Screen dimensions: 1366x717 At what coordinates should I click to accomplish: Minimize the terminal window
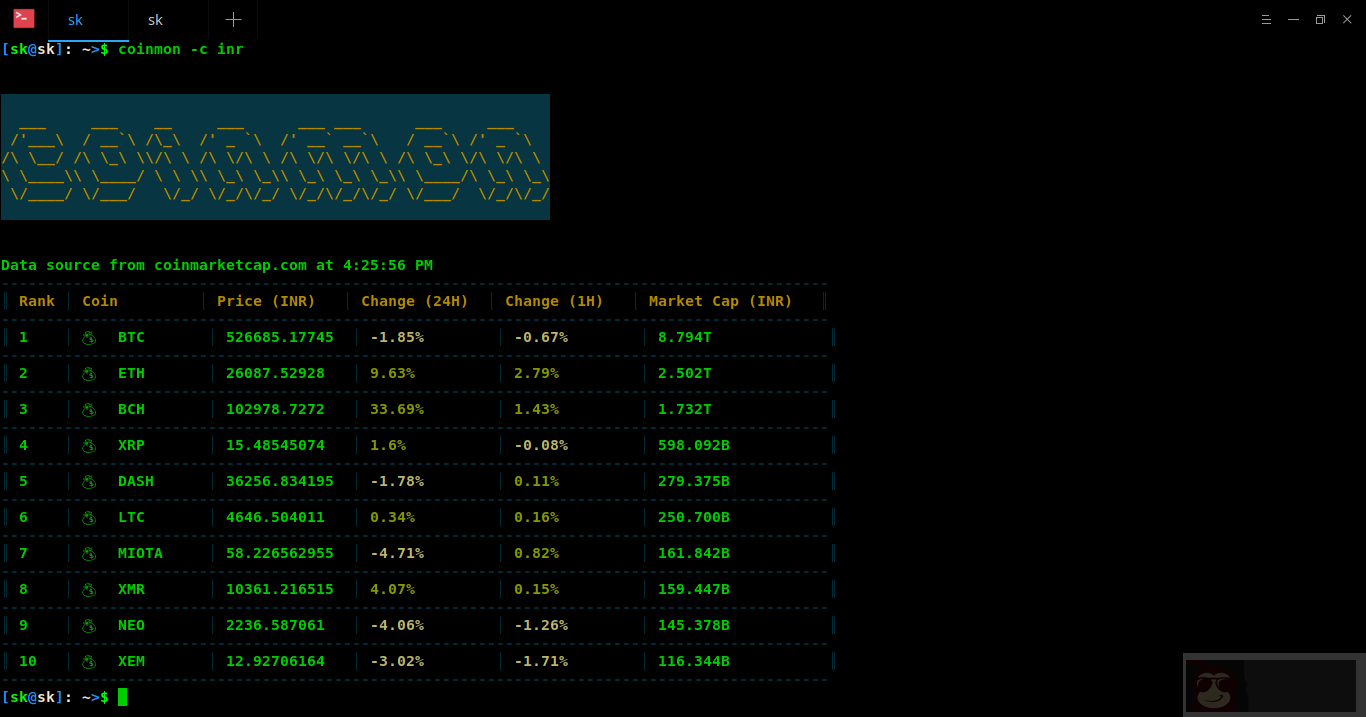pos(1293,19)
